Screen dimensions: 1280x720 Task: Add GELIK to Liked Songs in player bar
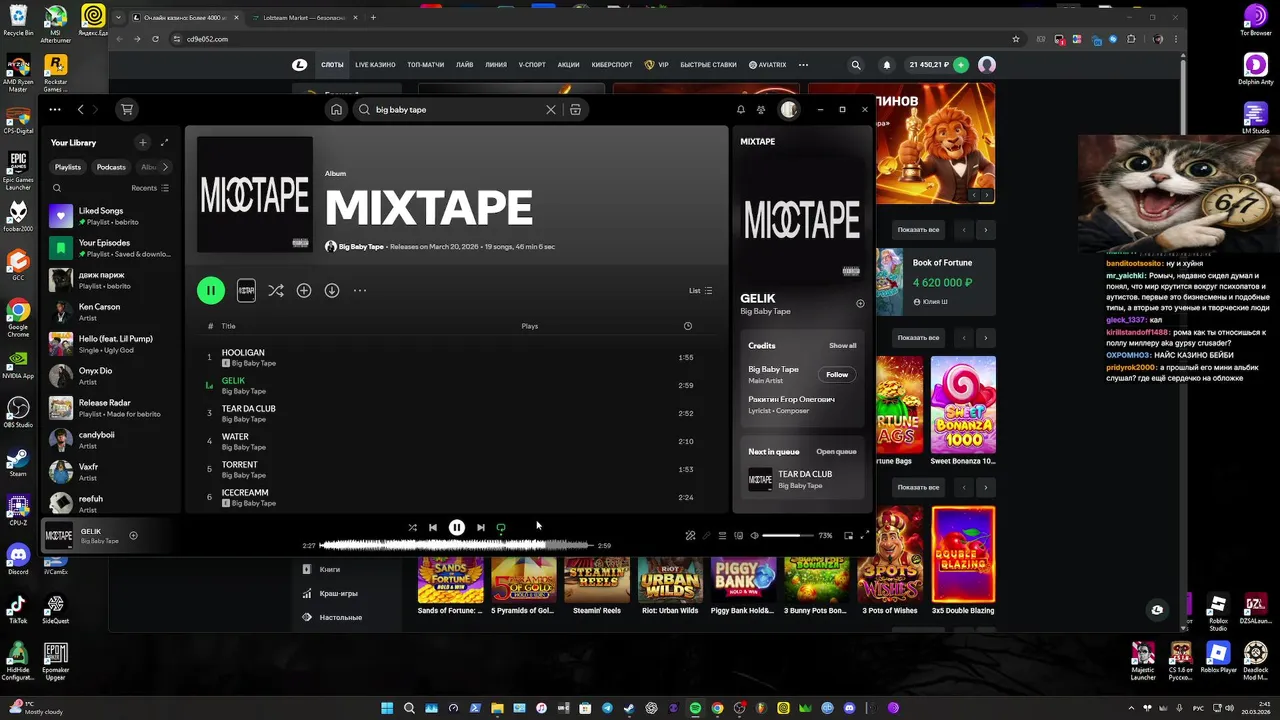click(133, 536)
